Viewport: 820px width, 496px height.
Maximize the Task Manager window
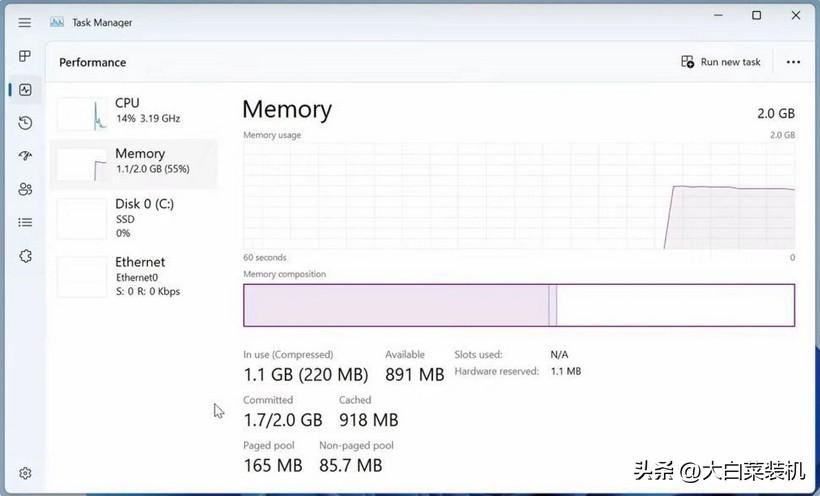pos(757,15)
